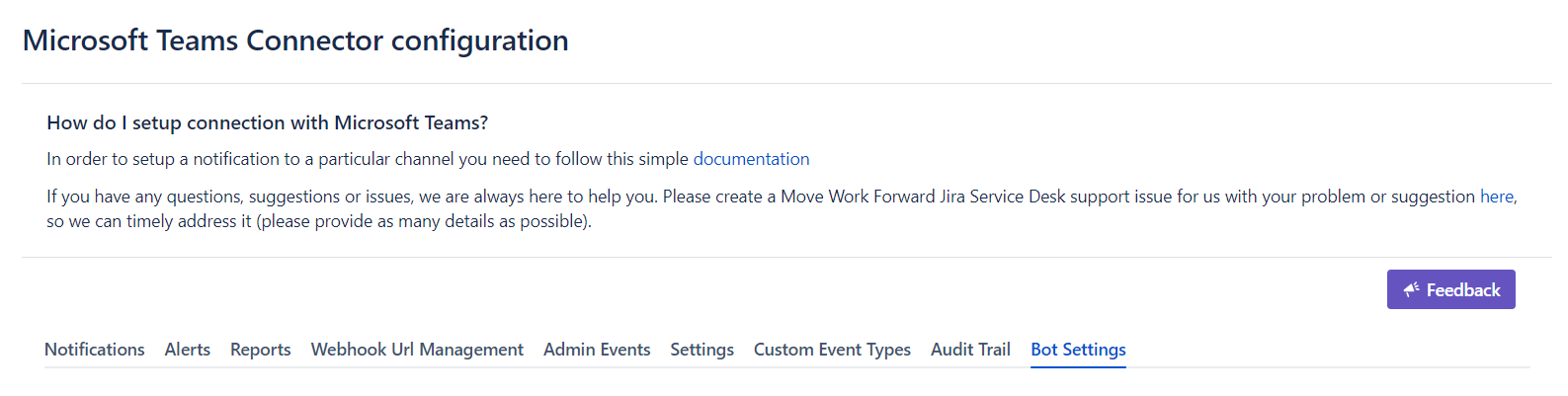Click the Microsoft Teams Connector configuration title
Viewport: 1568px width, 396px height.
pyautogui.click(x=295, y=40)
